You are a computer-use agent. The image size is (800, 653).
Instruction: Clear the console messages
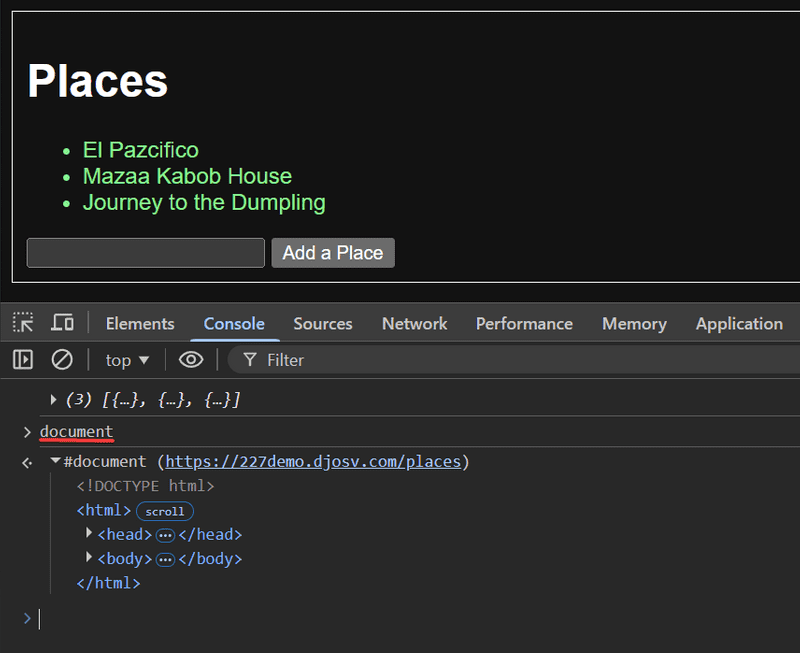pyautogui.click(x=61, y=359)
